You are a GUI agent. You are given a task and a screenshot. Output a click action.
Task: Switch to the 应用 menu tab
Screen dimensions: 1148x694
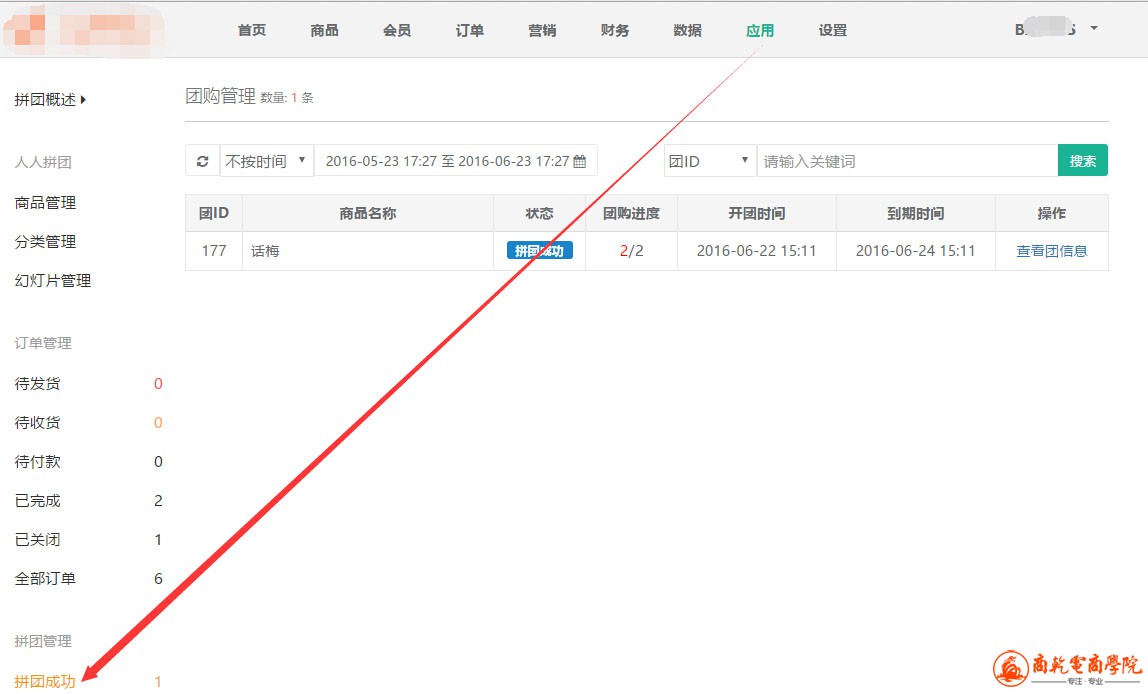coord(760,30)
